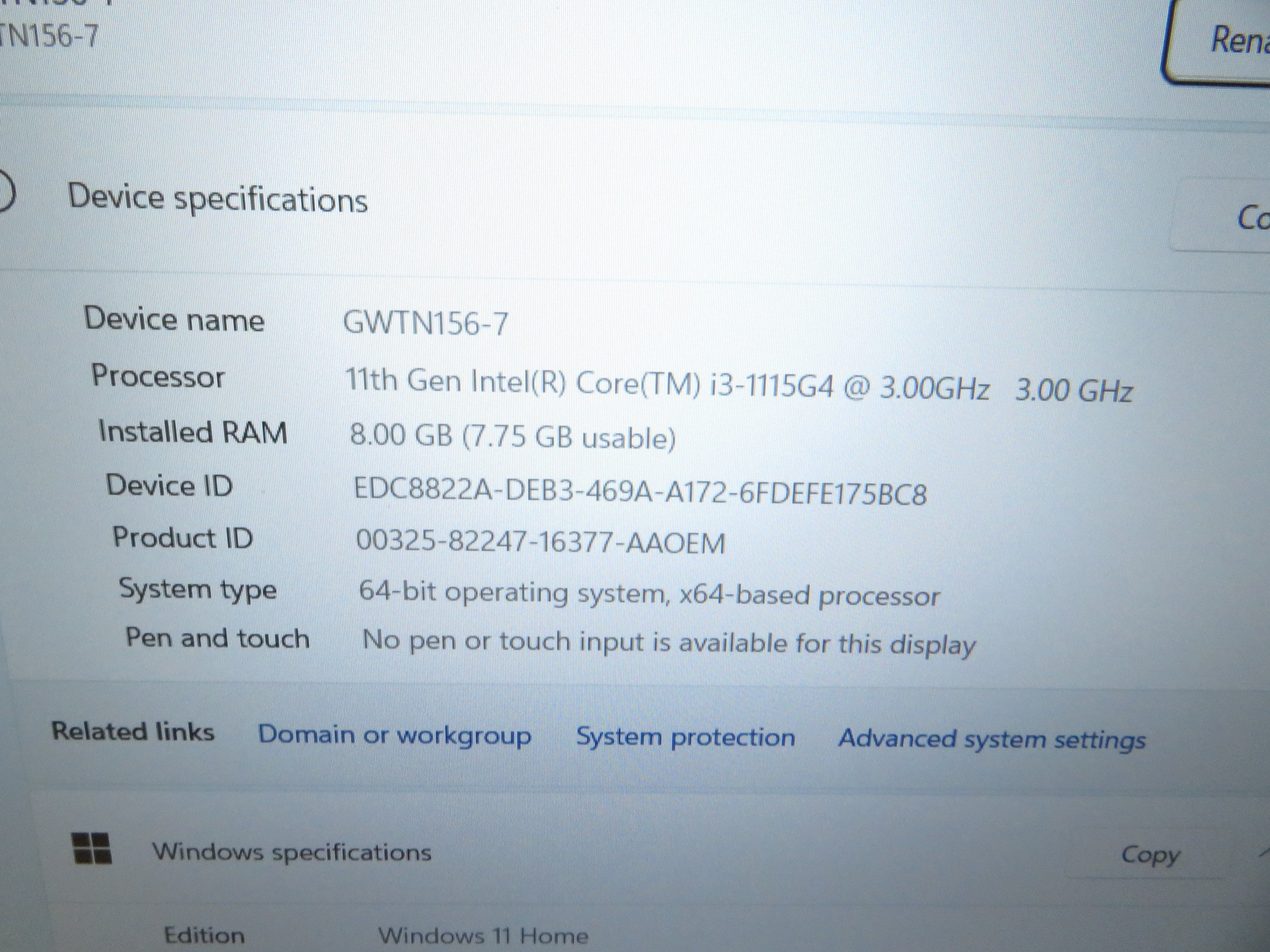This screenshot has width=1270, height=952.
Task: Click the Product ID value 00325-82247-16377-AAOEM
Action: point(540,542)
